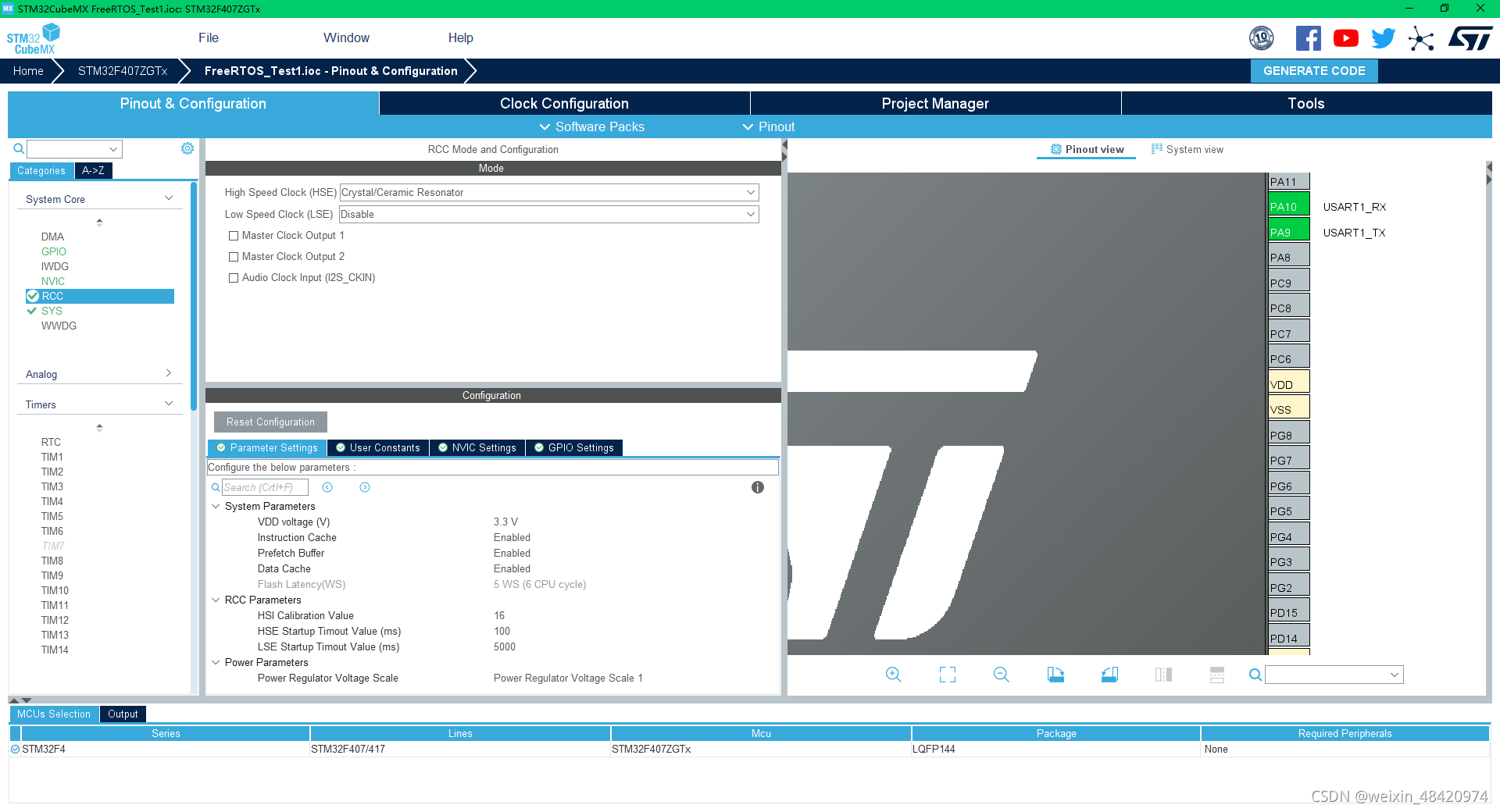Switch to the A->Z tab
The height and width of the screenshot is (812, 1500).
pyautogui.click(x=93, y=170)
